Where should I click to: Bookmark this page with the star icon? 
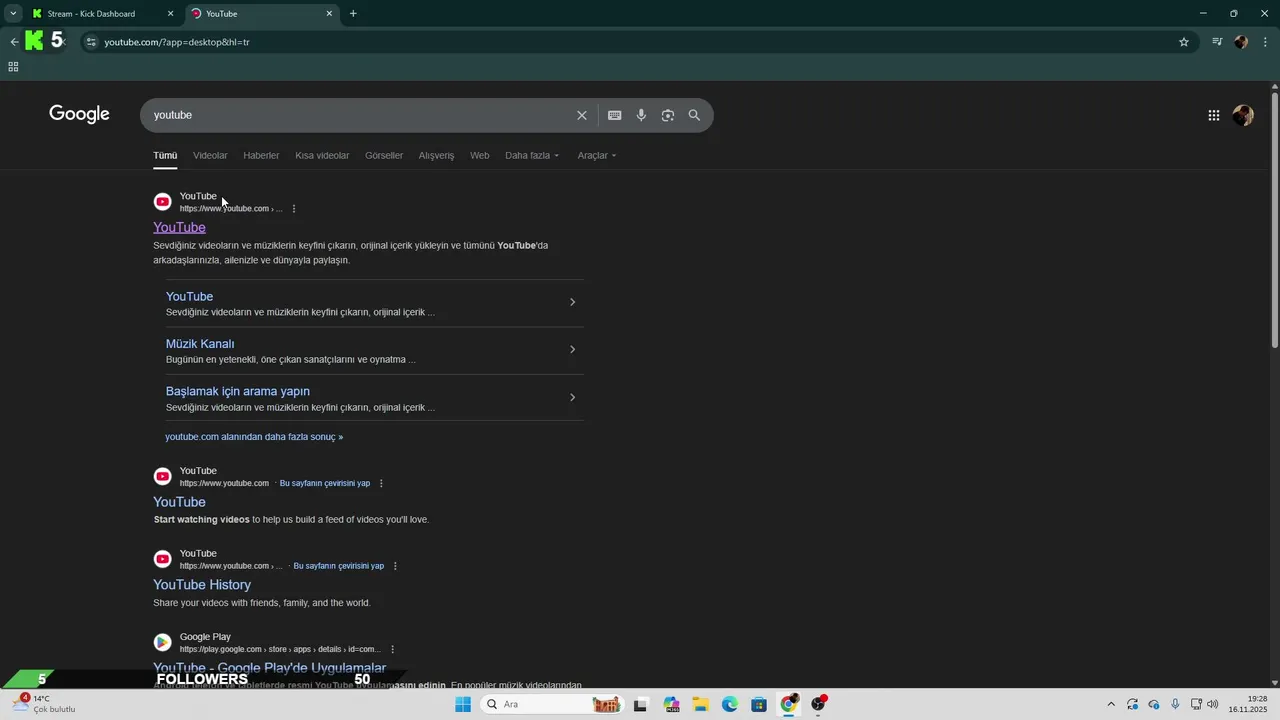(1184, 42)
